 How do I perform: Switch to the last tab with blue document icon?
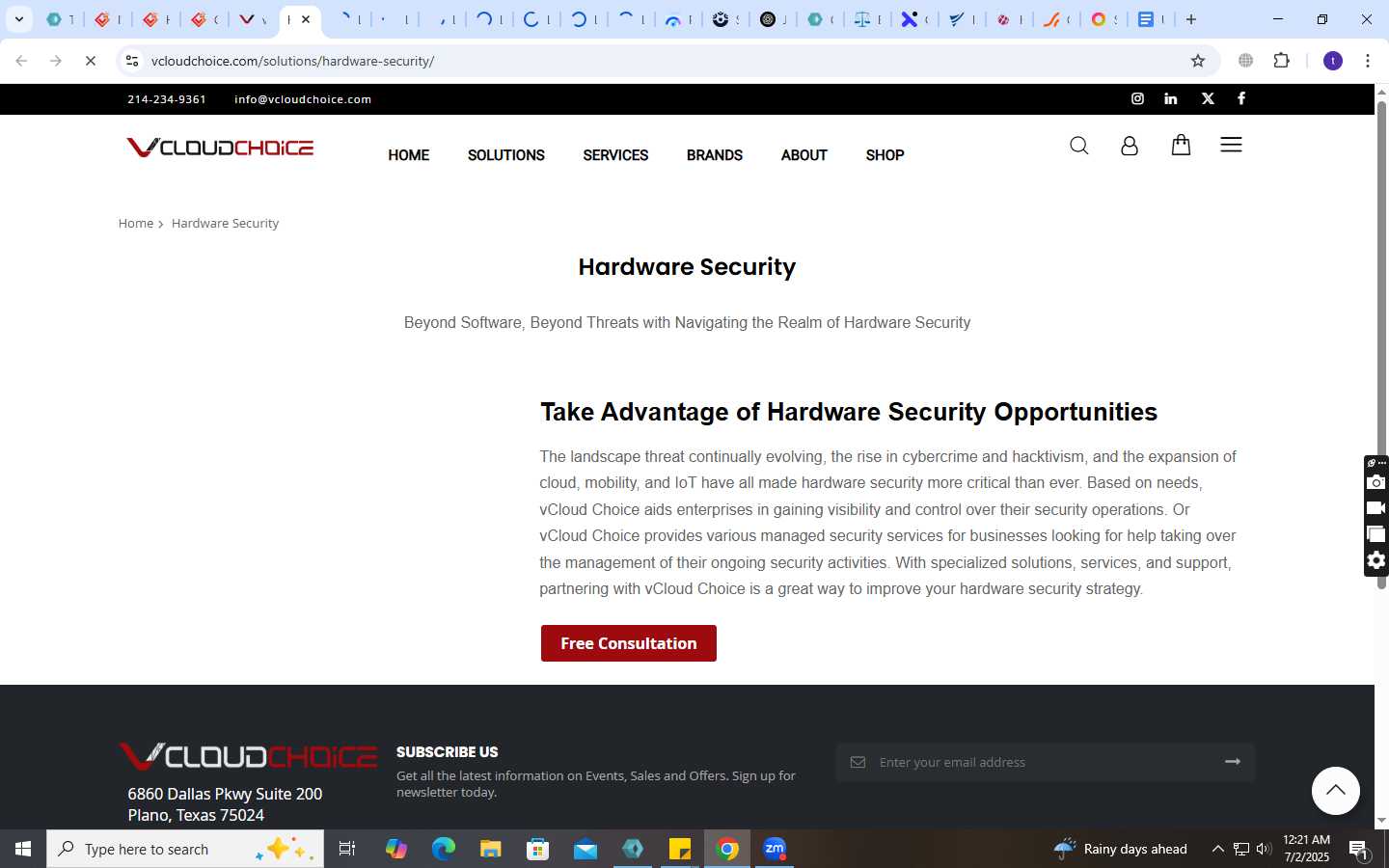pyautogui.click(x=1150, y=19)
